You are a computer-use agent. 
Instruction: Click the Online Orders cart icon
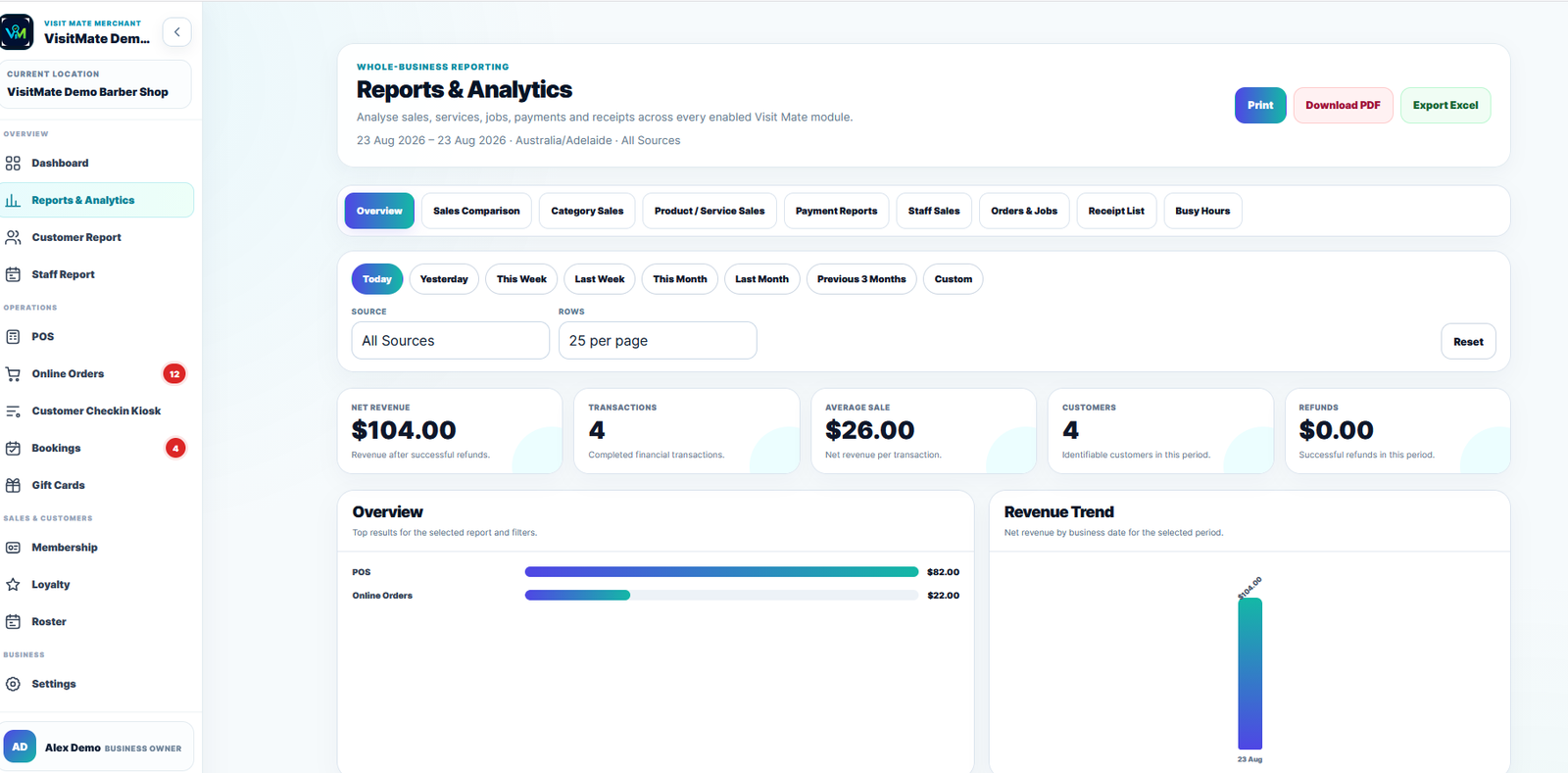pos(13,373)
